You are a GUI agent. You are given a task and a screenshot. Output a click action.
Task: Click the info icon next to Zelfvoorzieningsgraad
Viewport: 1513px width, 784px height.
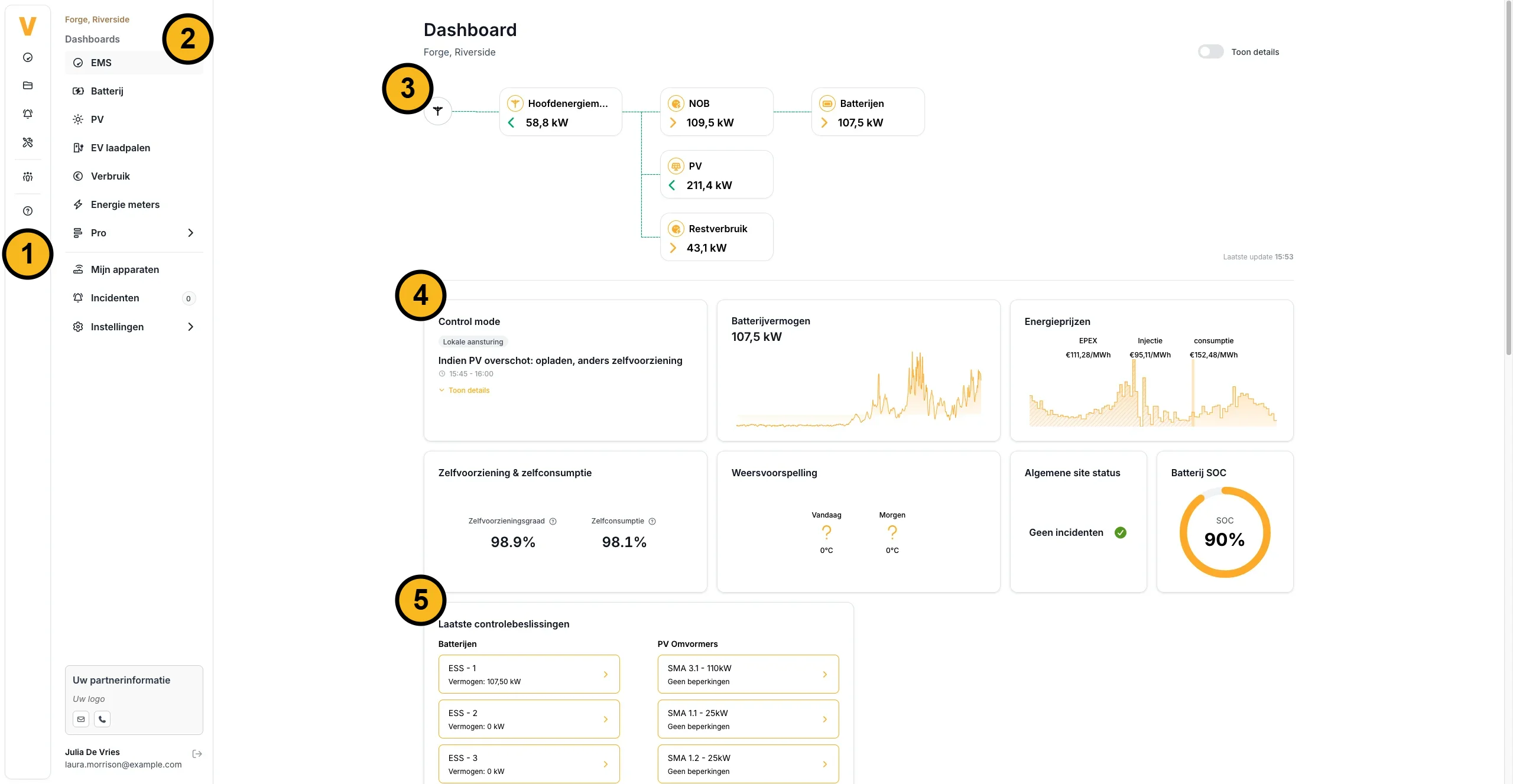pos(553,521)
